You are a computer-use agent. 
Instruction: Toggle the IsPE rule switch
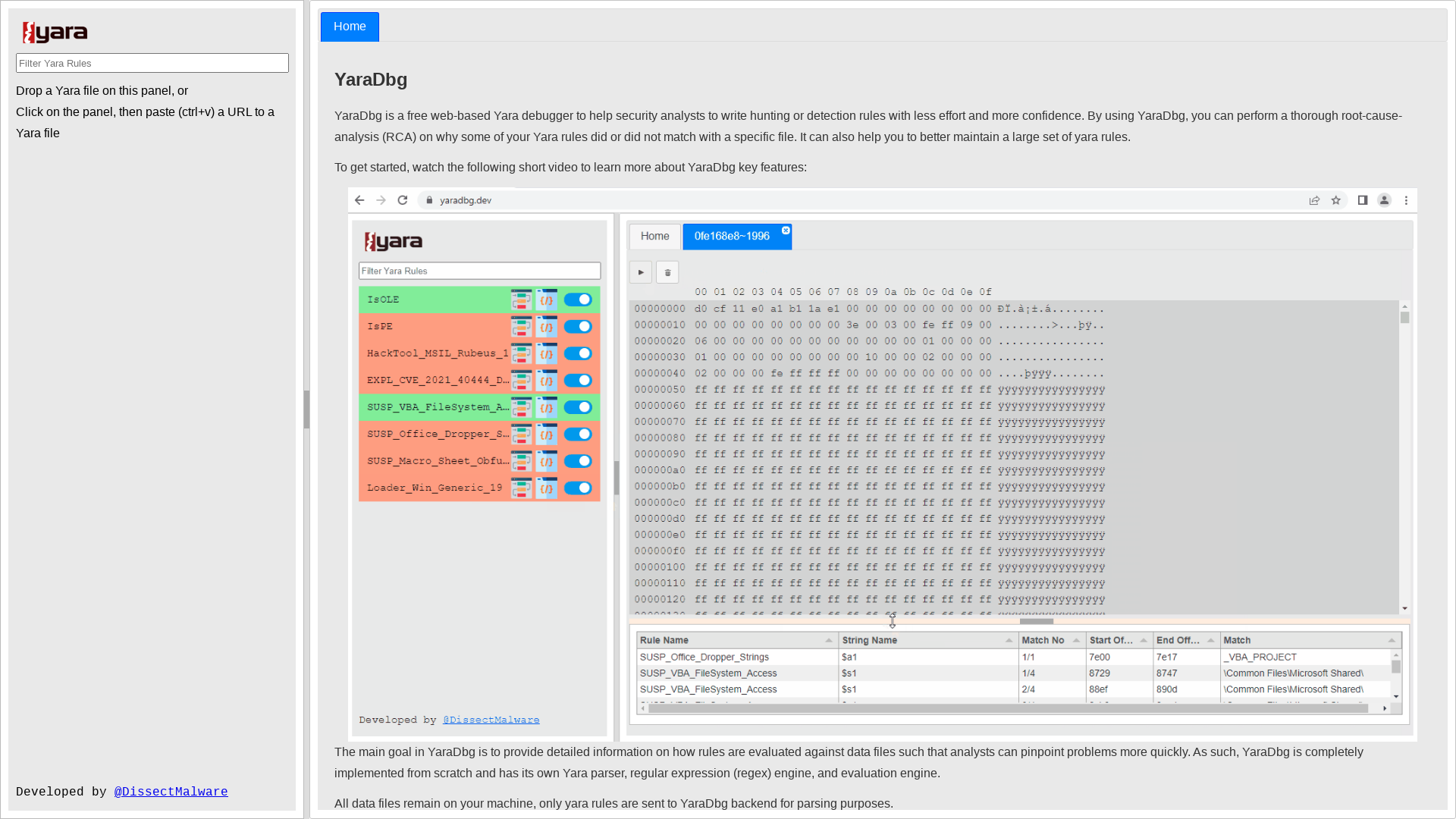(578, 327)
